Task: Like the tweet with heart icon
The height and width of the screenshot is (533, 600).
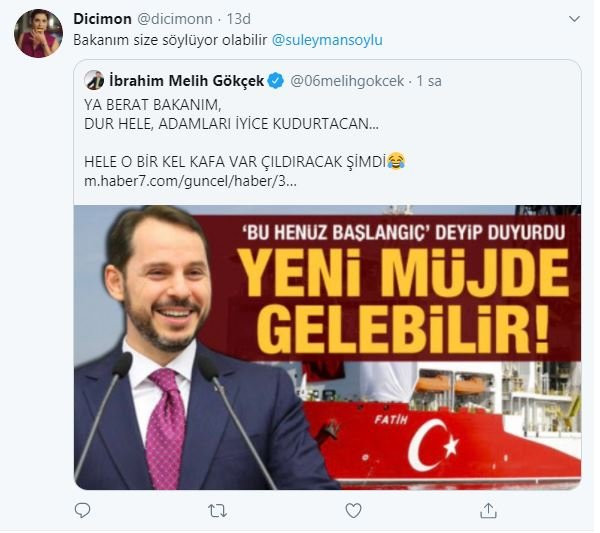Action: [353, 510]
